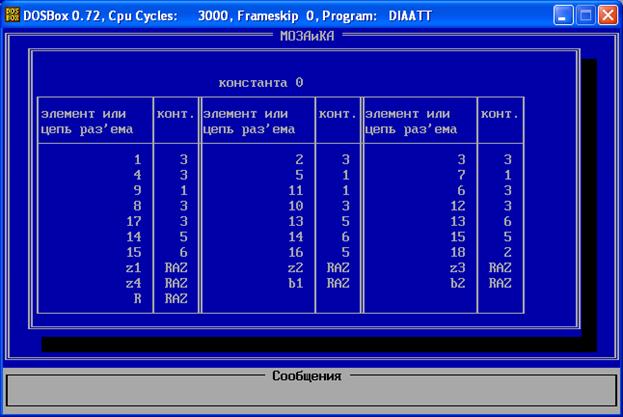Click element b1 in the middle table
This screenshot has width=623, height=417.
(x=296, y=283)
